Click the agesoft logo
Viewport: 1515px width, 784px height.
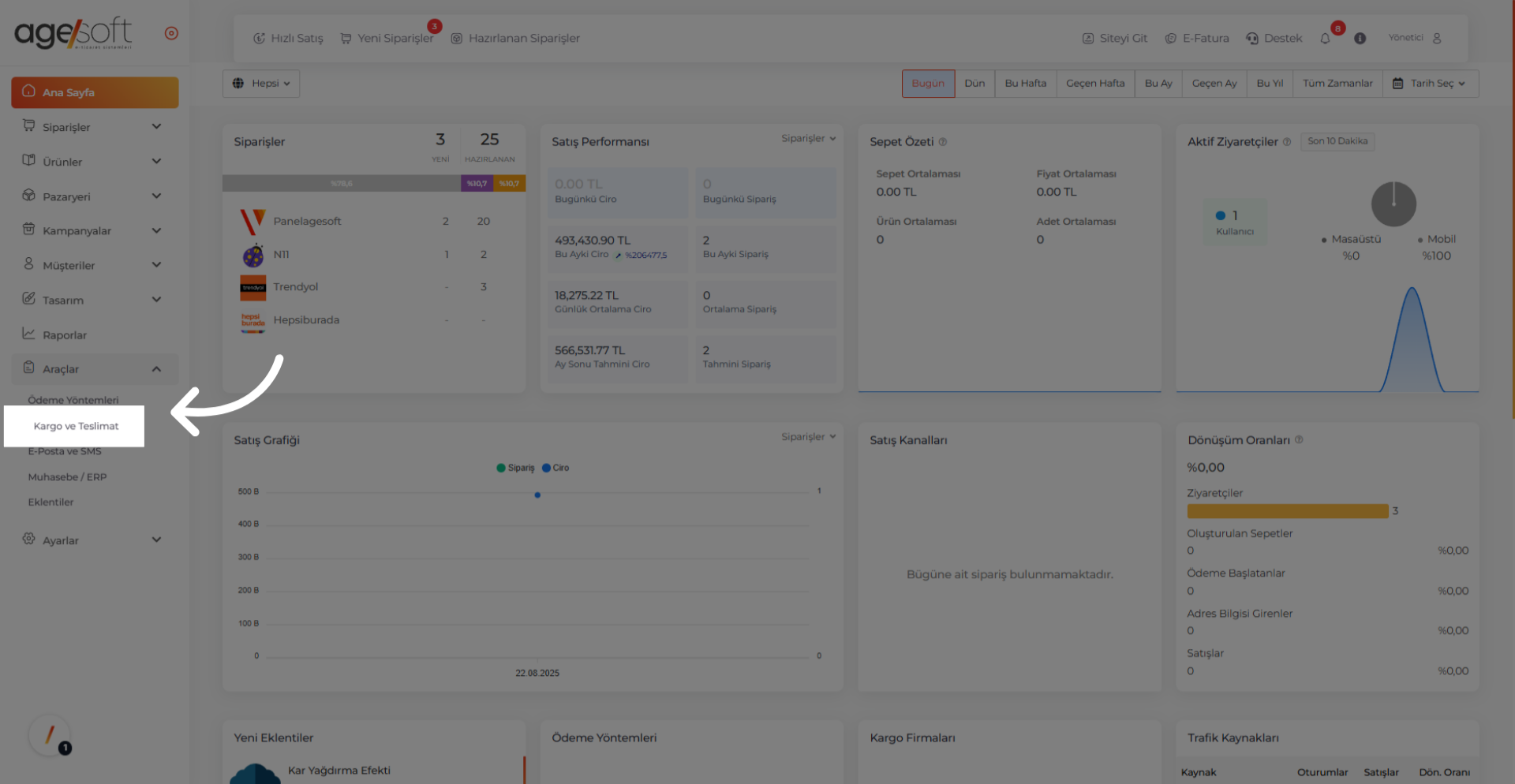click(73, 33)
